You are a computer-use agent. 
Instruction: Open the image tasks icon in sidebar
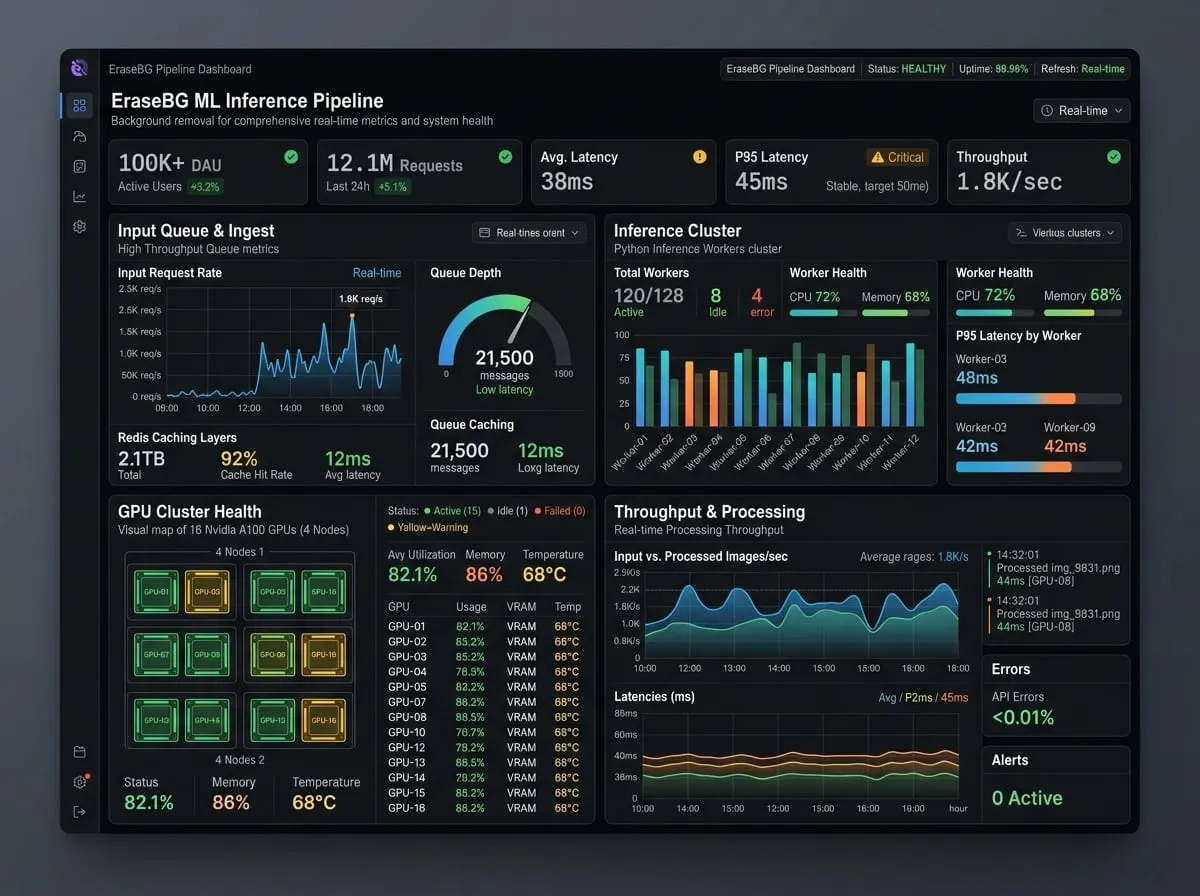pos(79,166)
